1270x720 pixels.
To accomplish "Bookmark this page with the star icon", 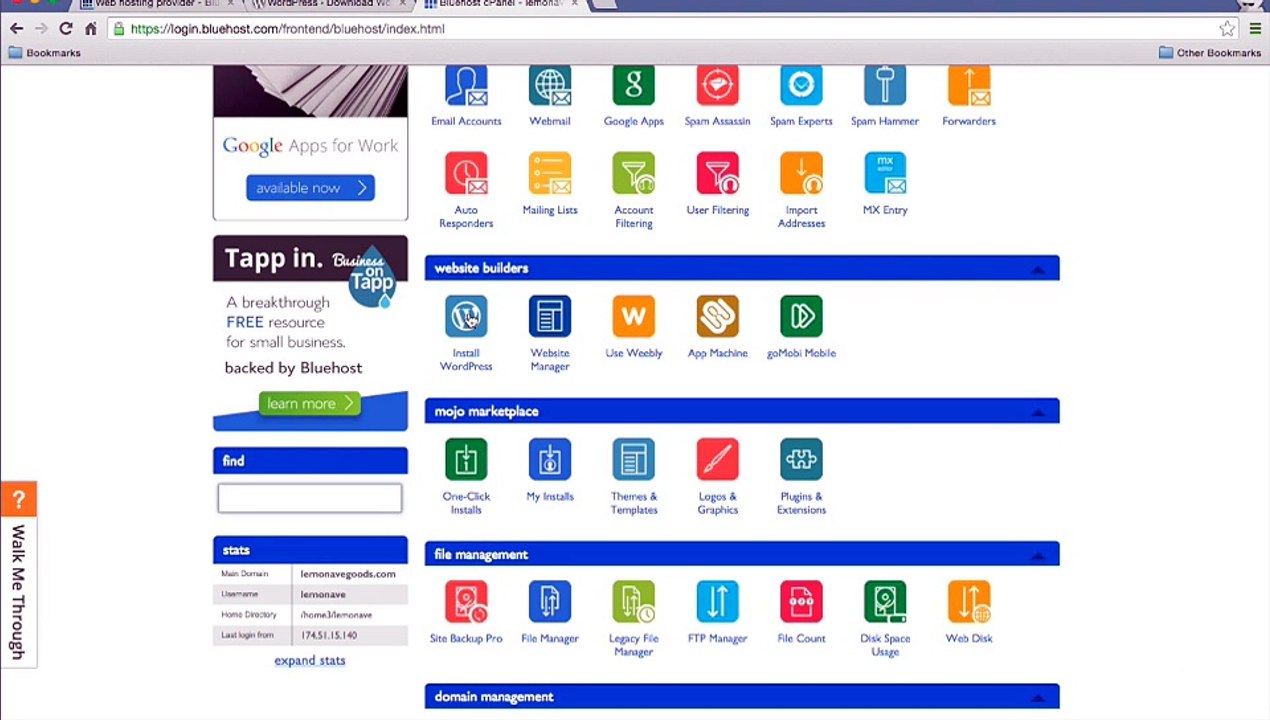I will [1227, 29].
